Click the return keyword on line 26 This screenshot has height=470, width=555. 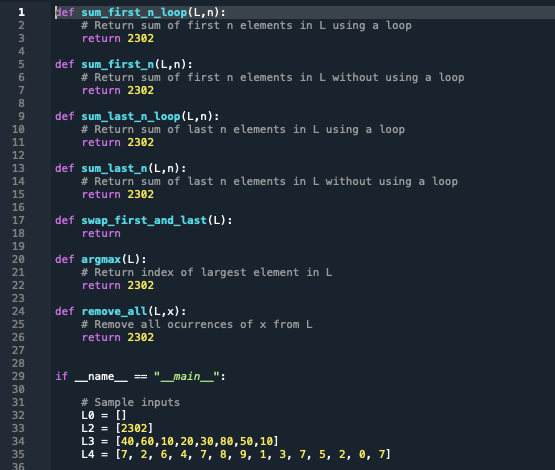(101, 337)
